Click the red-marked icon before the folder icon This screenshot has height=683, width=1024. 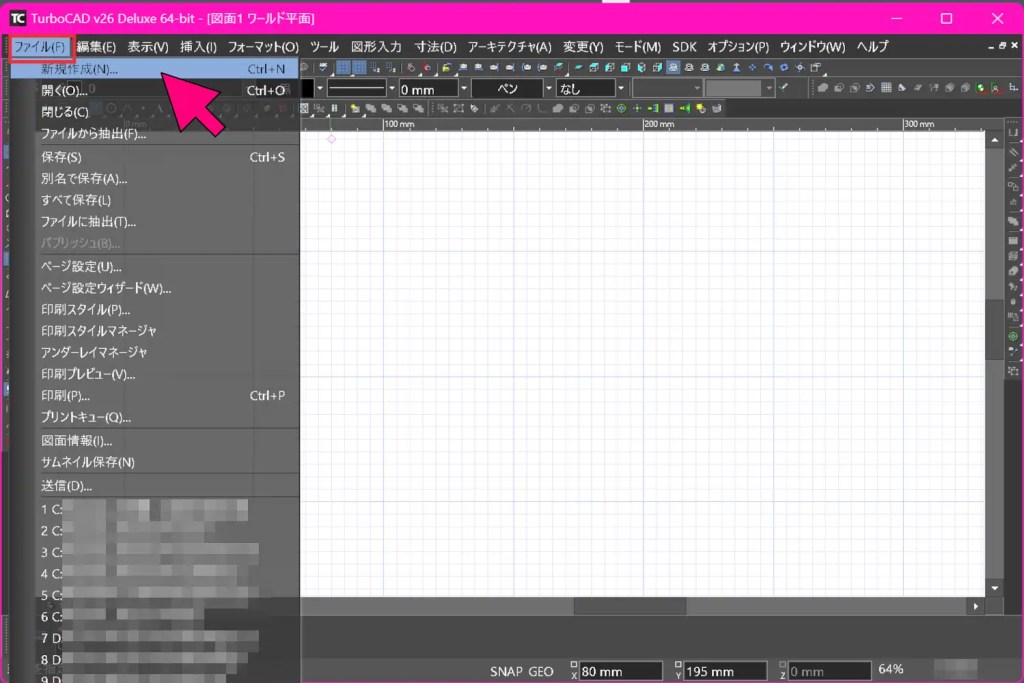point(426,67)
